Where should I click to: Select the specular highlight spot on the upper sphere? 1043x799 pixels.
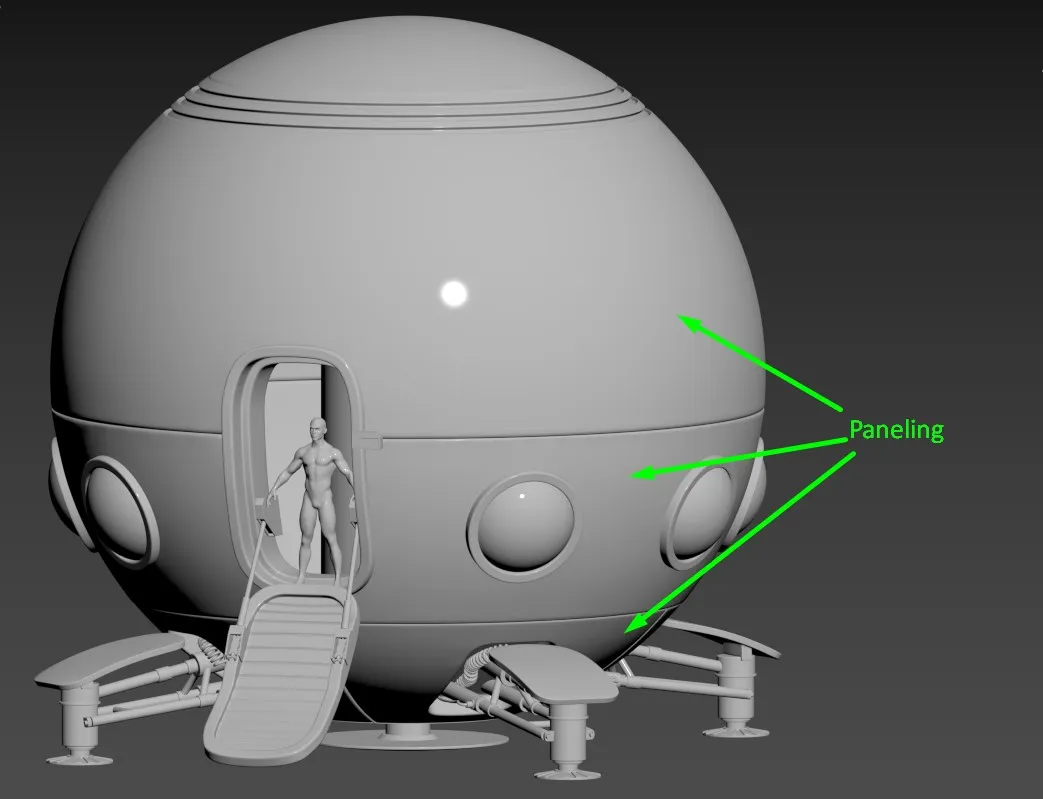pos(454,293)
